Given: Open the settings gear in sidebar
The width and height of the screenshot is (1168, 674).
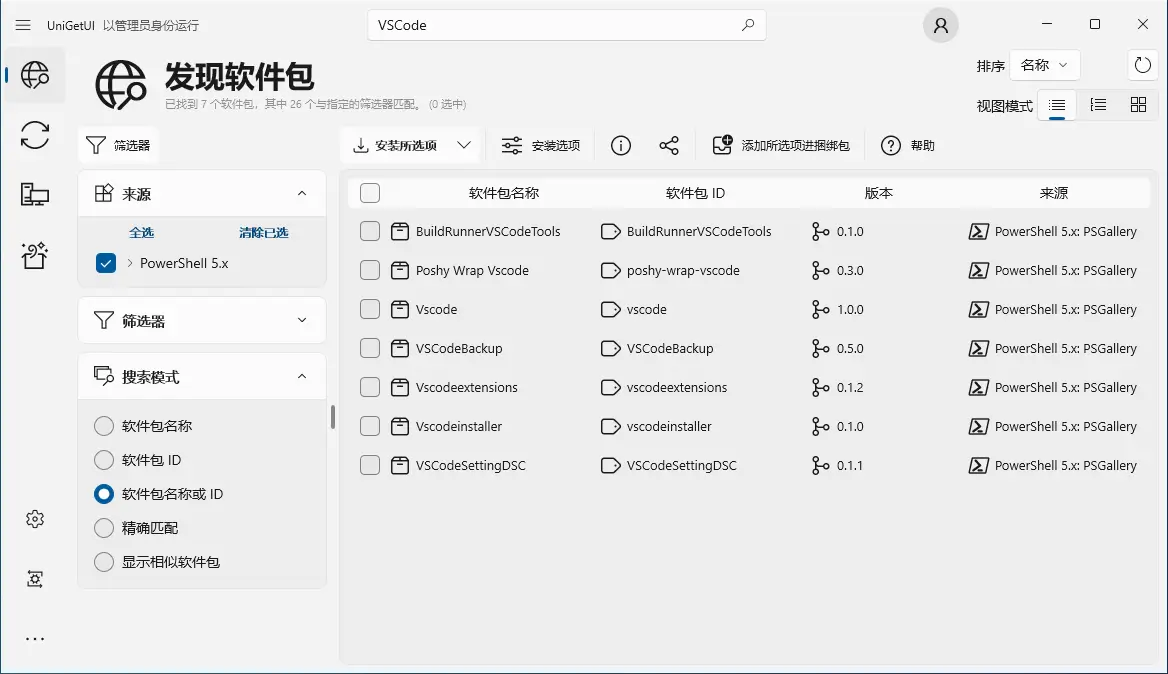Looking at the screenshot, I should pyautogui.click(x=35, y=519).
